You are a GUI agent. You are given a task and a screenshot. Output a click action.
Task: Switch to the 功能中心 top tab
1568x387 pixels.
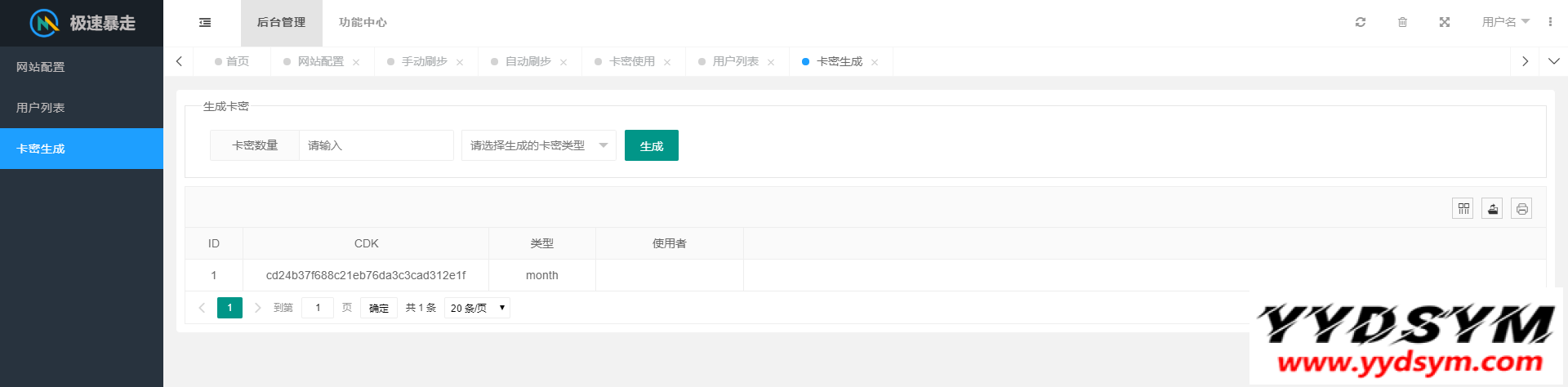coord(363,23)
